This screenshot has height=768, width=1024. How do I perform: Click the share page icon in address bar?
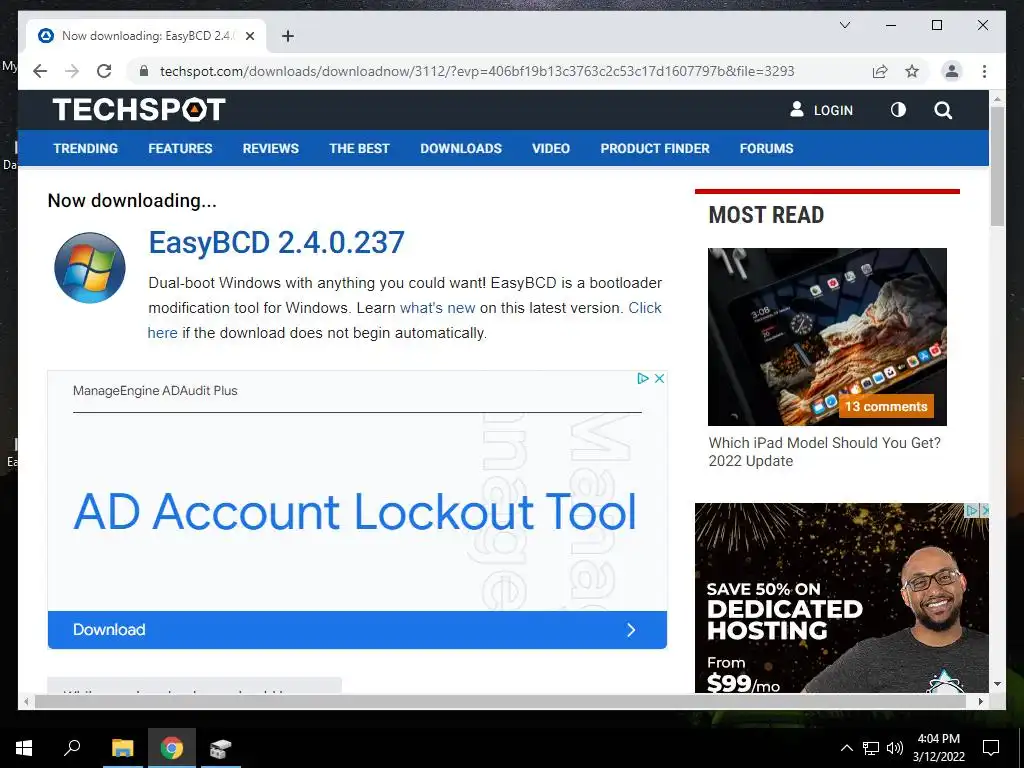pos(880,71)
